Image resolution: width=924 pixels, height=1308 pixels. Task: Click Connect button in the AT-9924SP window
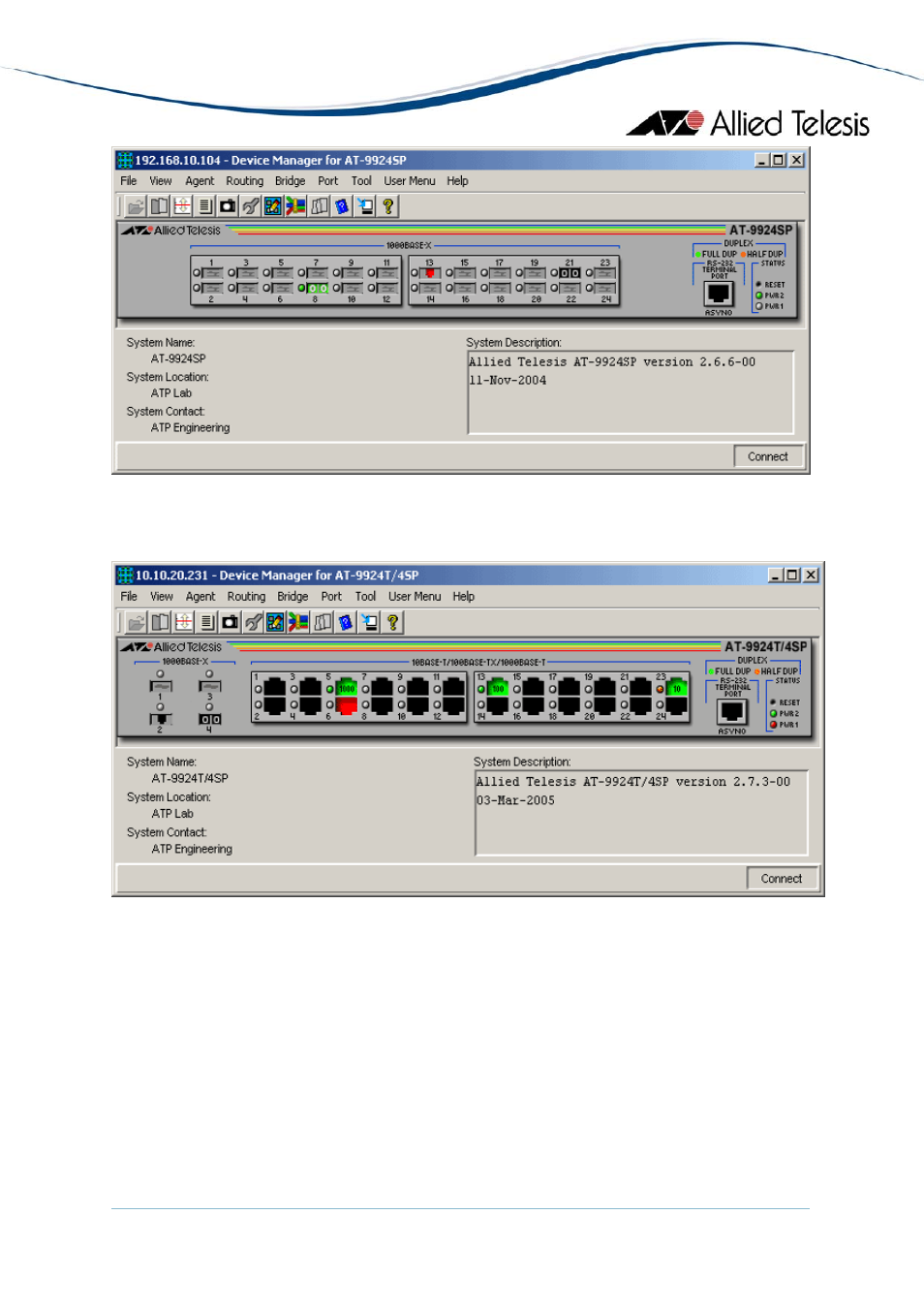coord(768,456)
